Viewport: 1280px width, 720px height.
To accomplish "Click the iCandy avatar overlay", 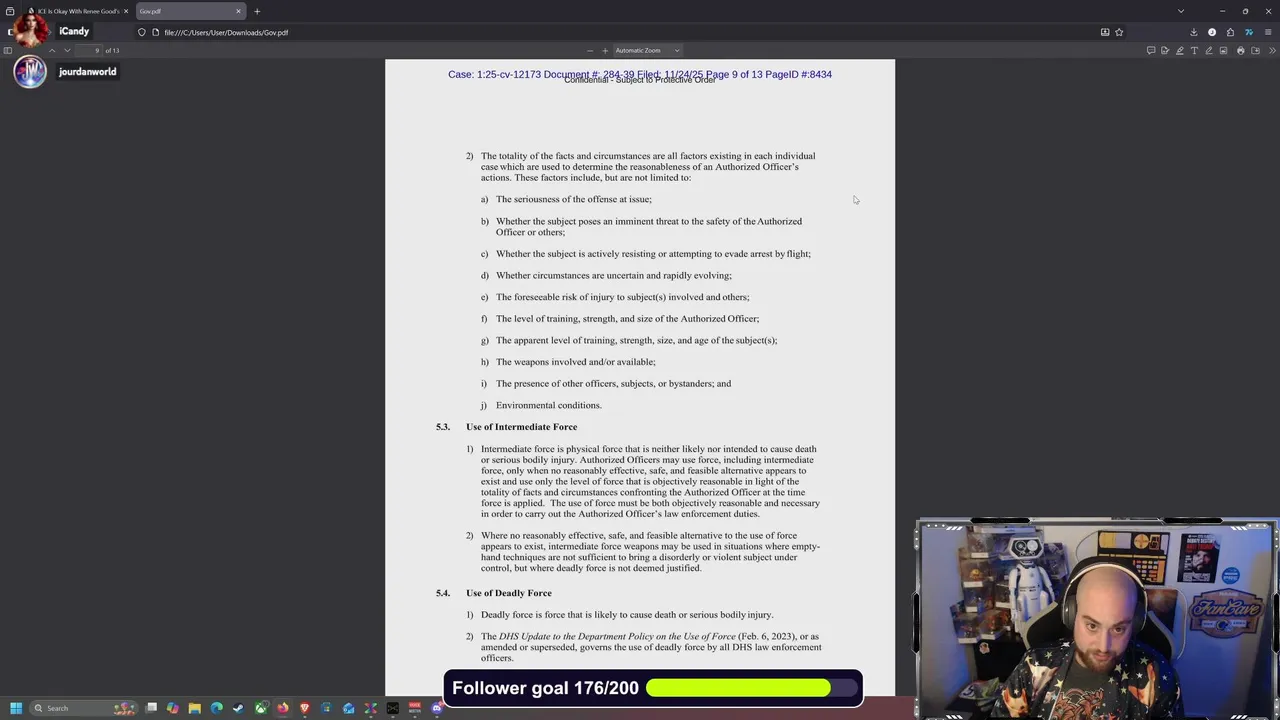I will [x=30, y=30].
